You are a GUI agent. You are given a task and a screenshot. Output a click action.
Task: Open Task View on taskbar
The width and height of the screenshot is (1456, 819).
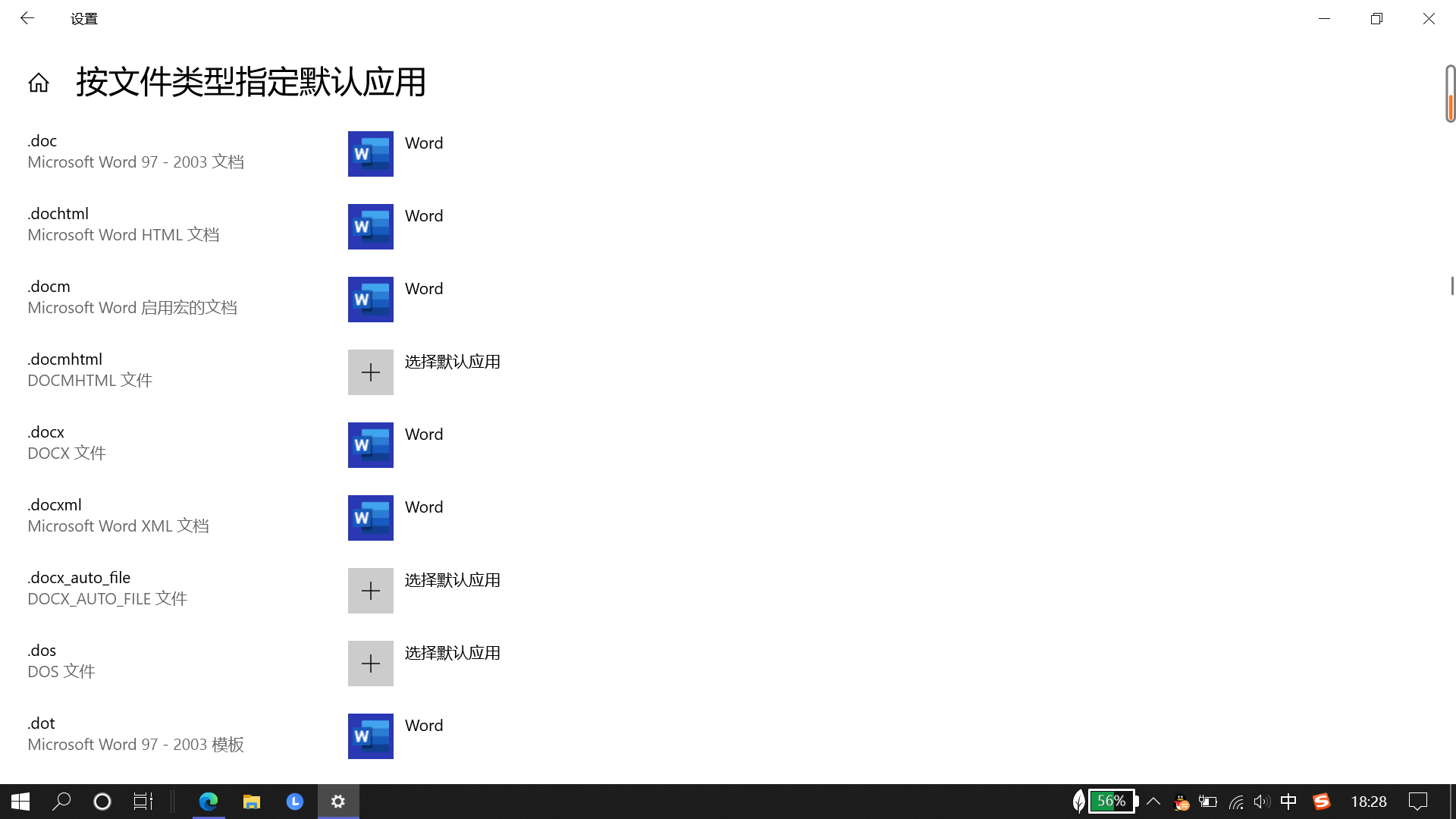[143, 802]
